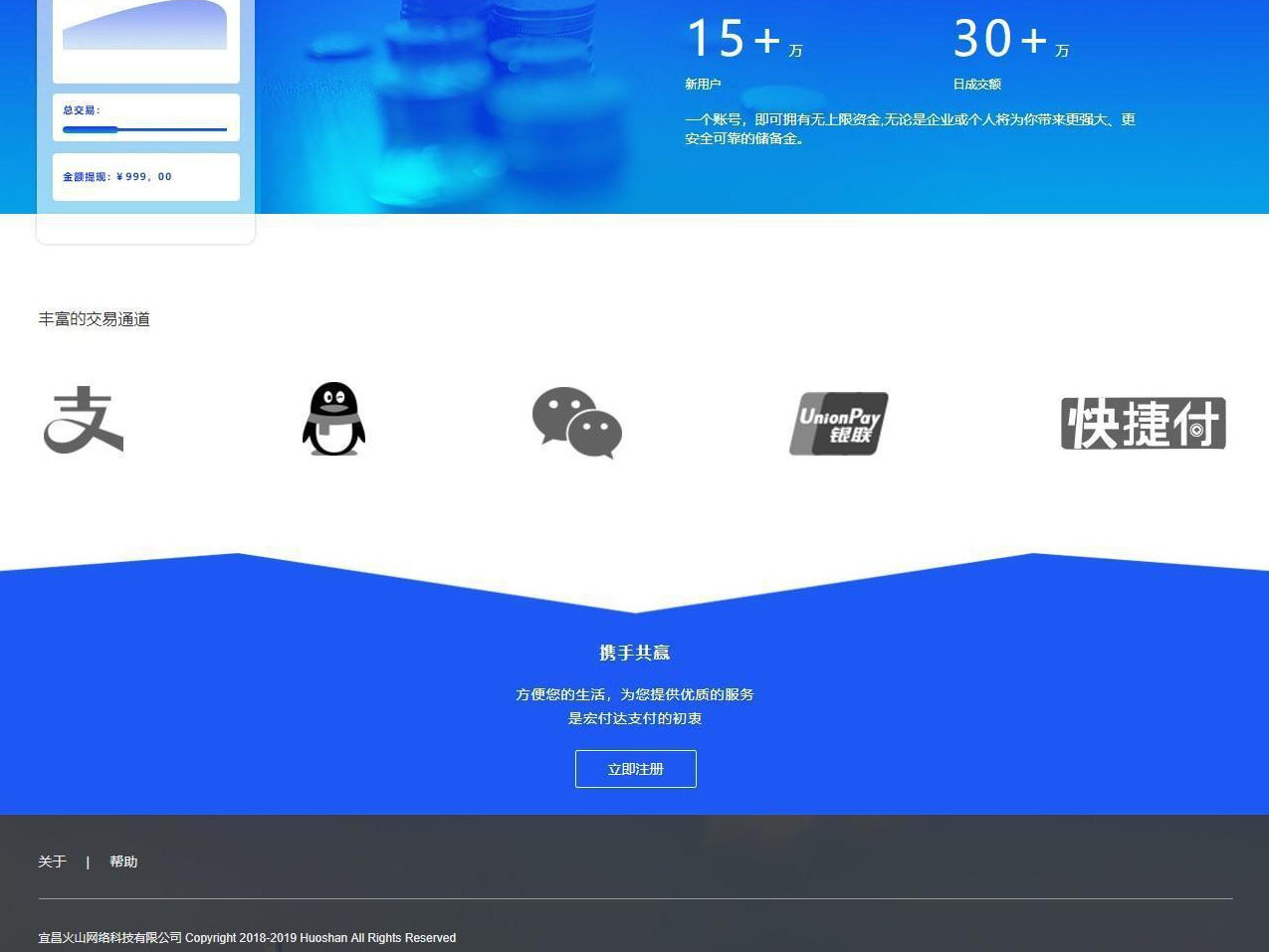Screen dimensions: 1269x952
Task: Click the 携手共赢 heading
Action: (635, 653)
